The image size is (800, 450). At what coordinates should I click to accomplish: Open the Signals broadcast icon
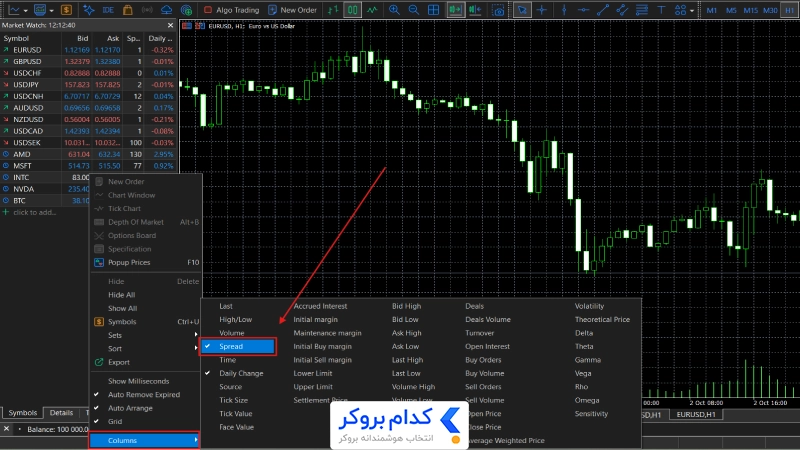pyautogui.click(x=147, y=10)
